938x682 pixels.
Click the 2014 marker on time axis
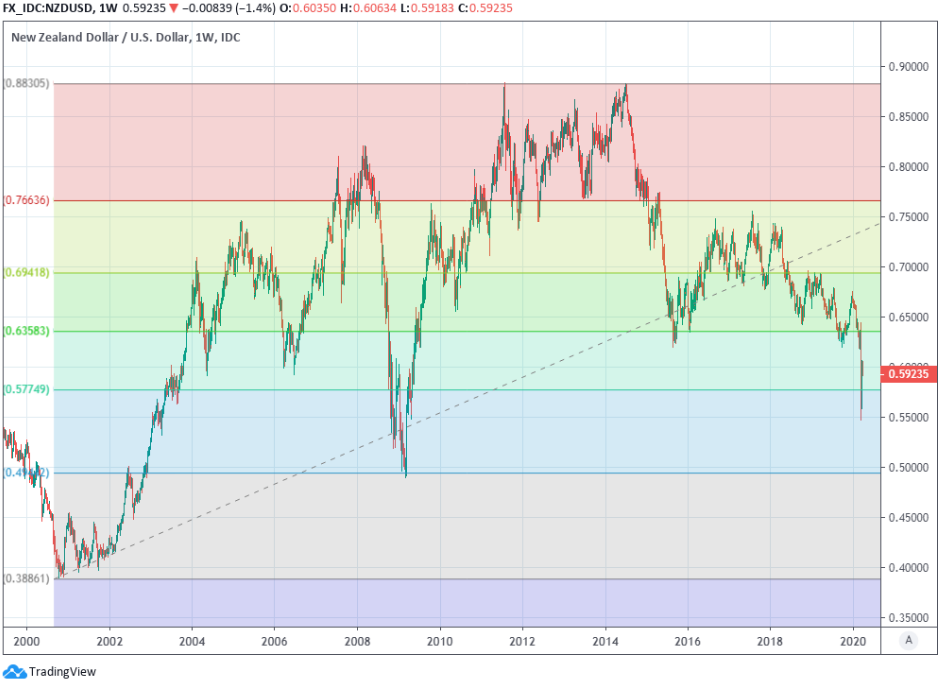click(x=604, y=640)
